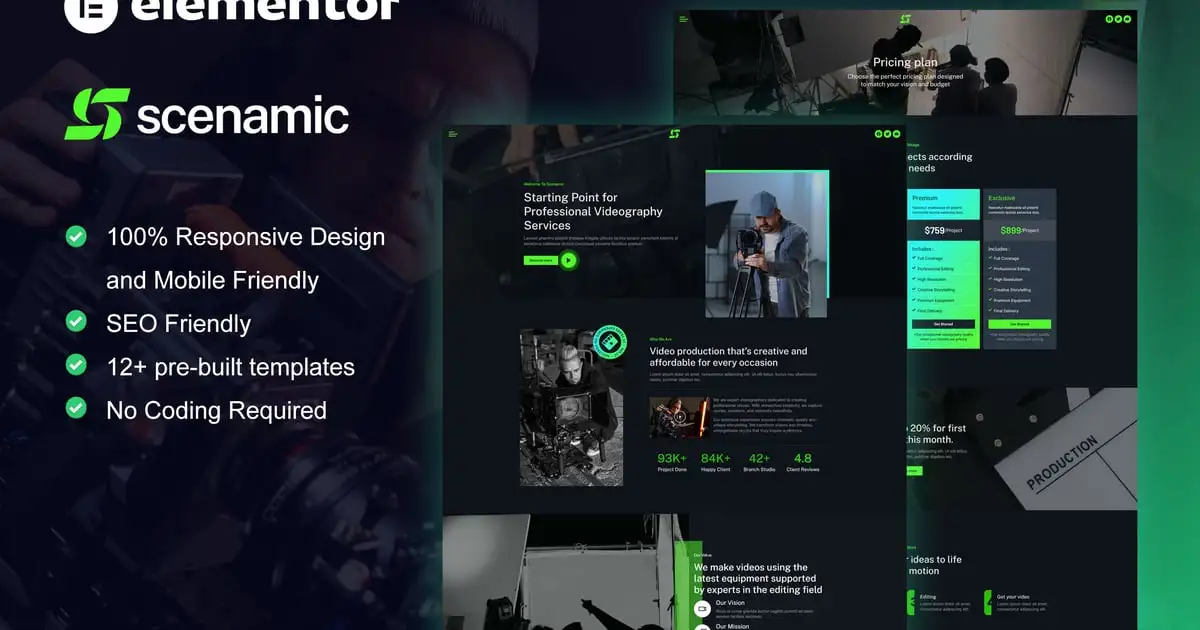Click green step icon beside Get your video
This screenshot has width=1200, height=630.
988,602
